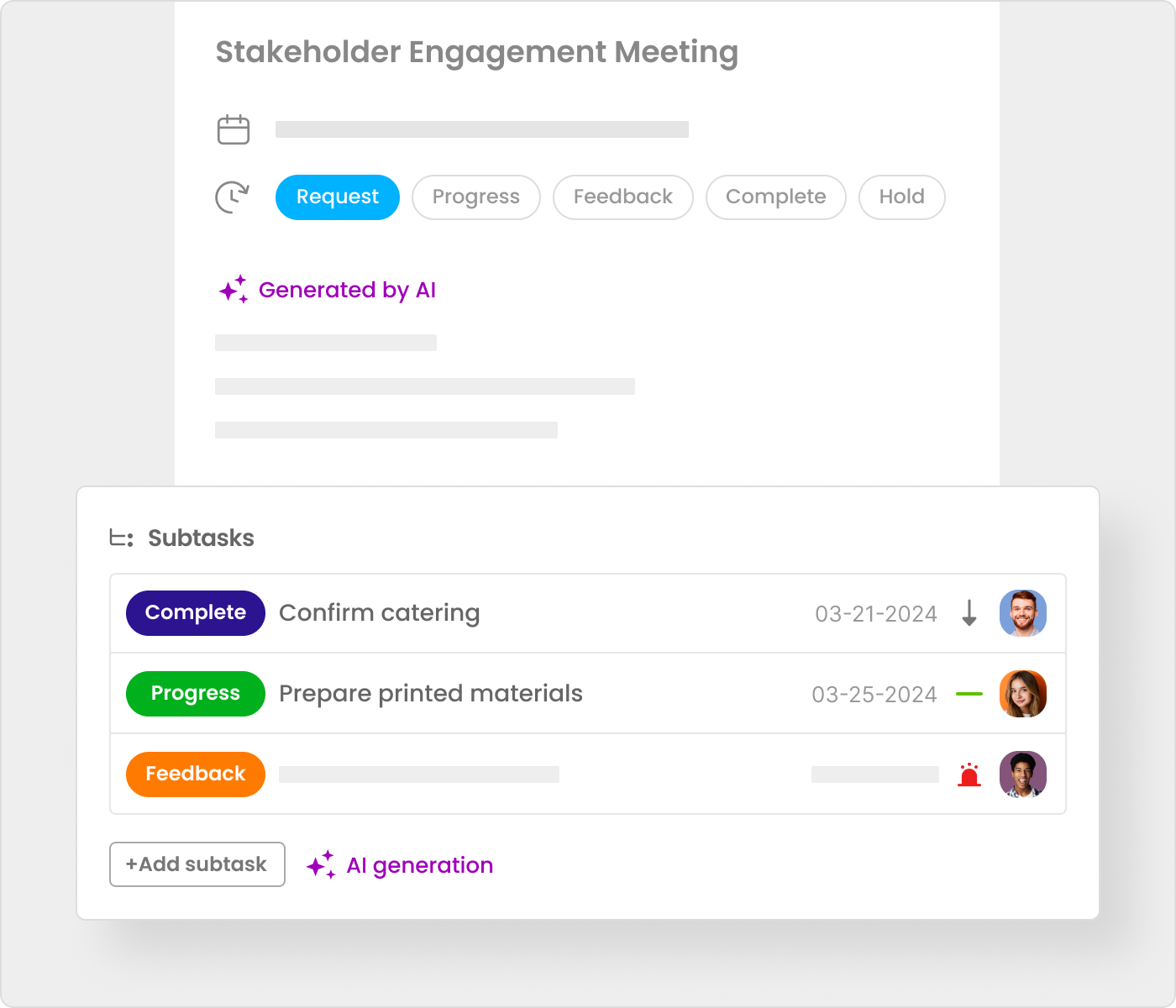Viewport: 1176px width, 1008px height.
Task: Open the orange Feedback subtask status badge
Action: pyautogui.click(x=196, y=774)
